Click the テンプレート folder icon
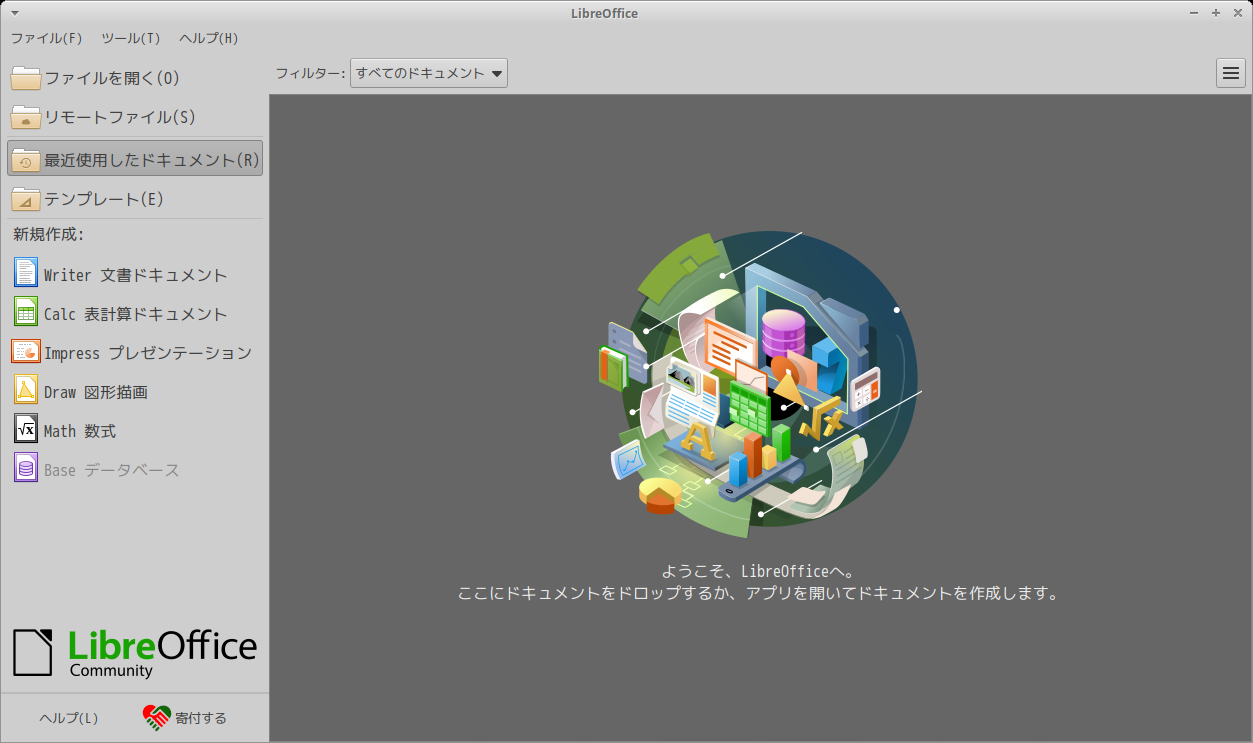 [x=26, y=199]
